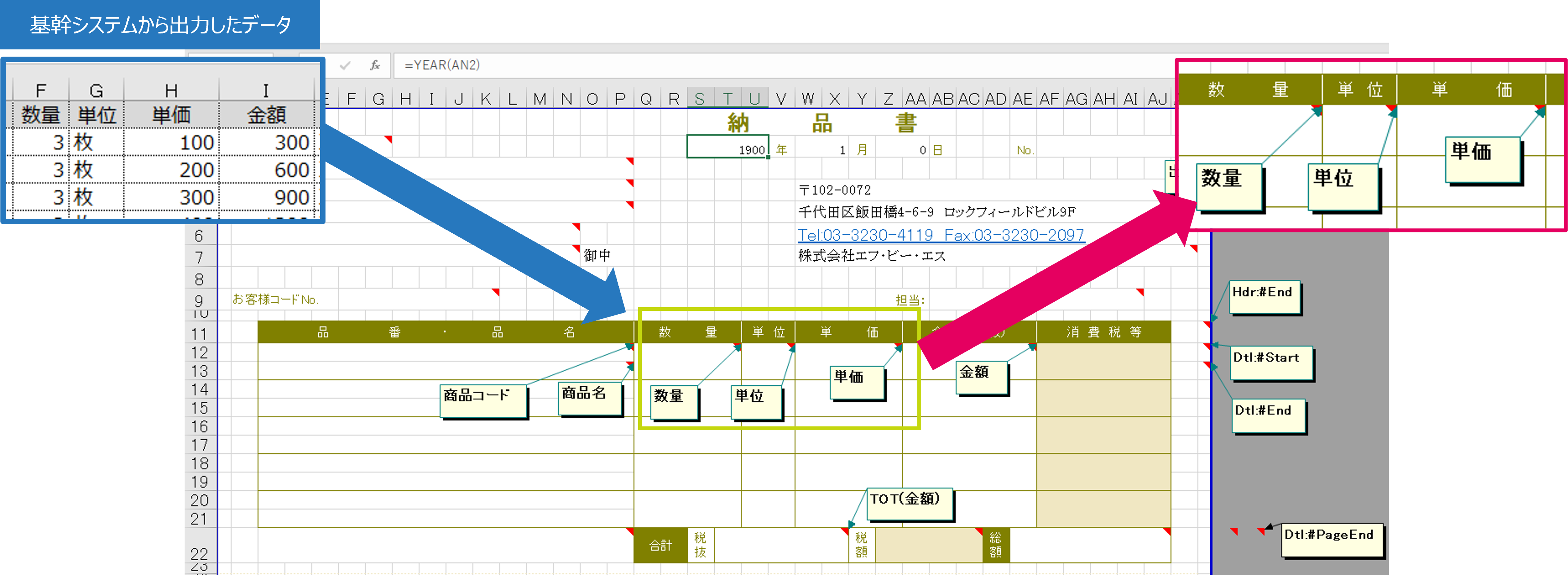Image resolution: width=1568 pixels, height=575 pixels.
Task: Select the 合計 cell
Action: [661, 545]
